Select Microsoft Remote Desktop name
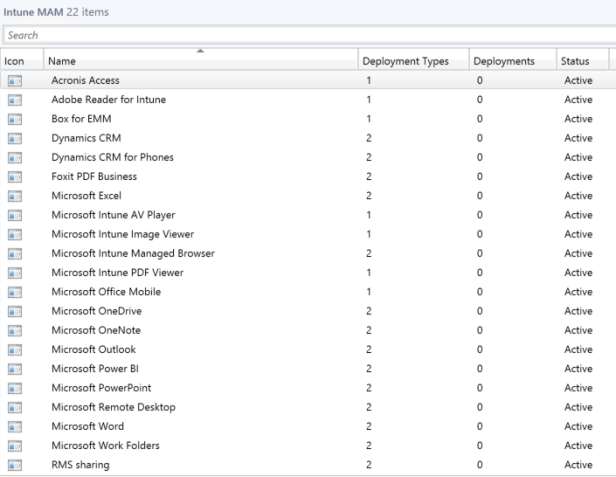The image size is (616, 477). point(114,407)
